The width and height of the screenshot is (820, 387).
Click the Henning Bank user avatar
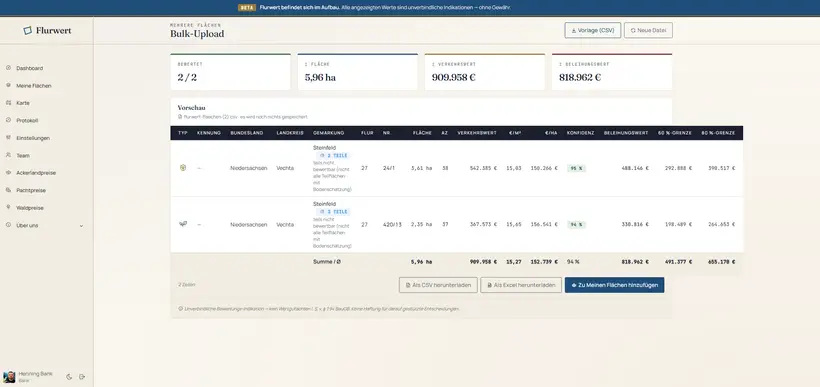(x=9, y=377)
